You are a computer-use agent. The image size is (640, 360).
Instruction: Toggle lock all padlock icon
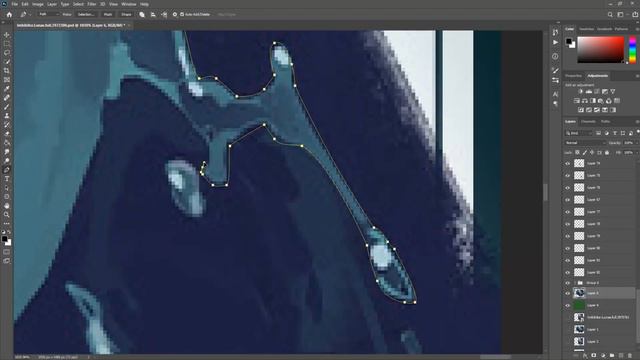[x=607, y=153]
